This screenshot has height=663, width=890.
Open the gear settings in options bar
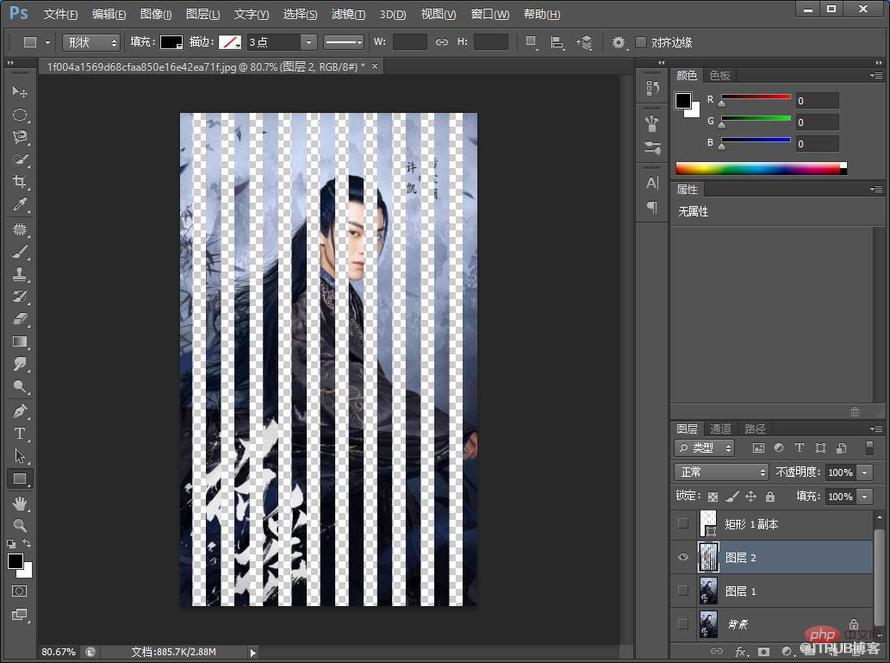(x=618, y=43)
